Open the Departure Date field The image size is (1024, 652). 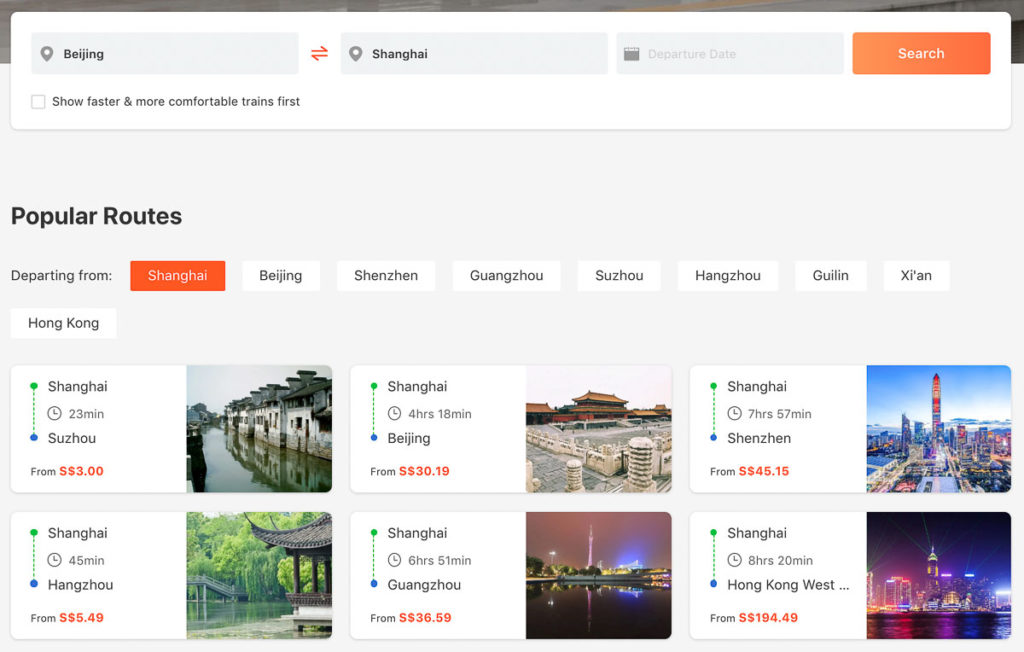[x=730, y=54]
